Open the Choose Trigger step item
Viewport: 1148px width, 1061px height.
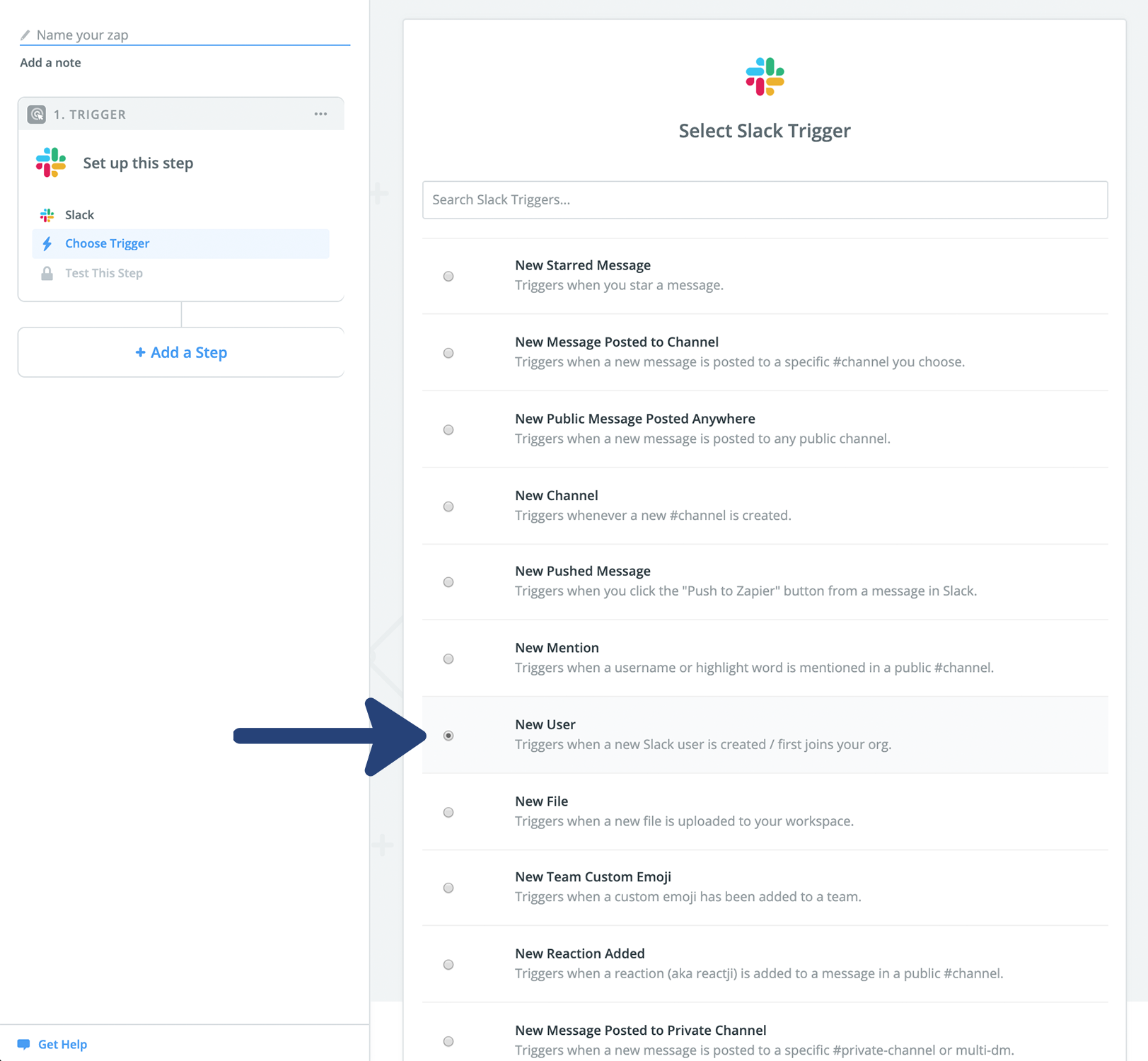pos(180,244)
